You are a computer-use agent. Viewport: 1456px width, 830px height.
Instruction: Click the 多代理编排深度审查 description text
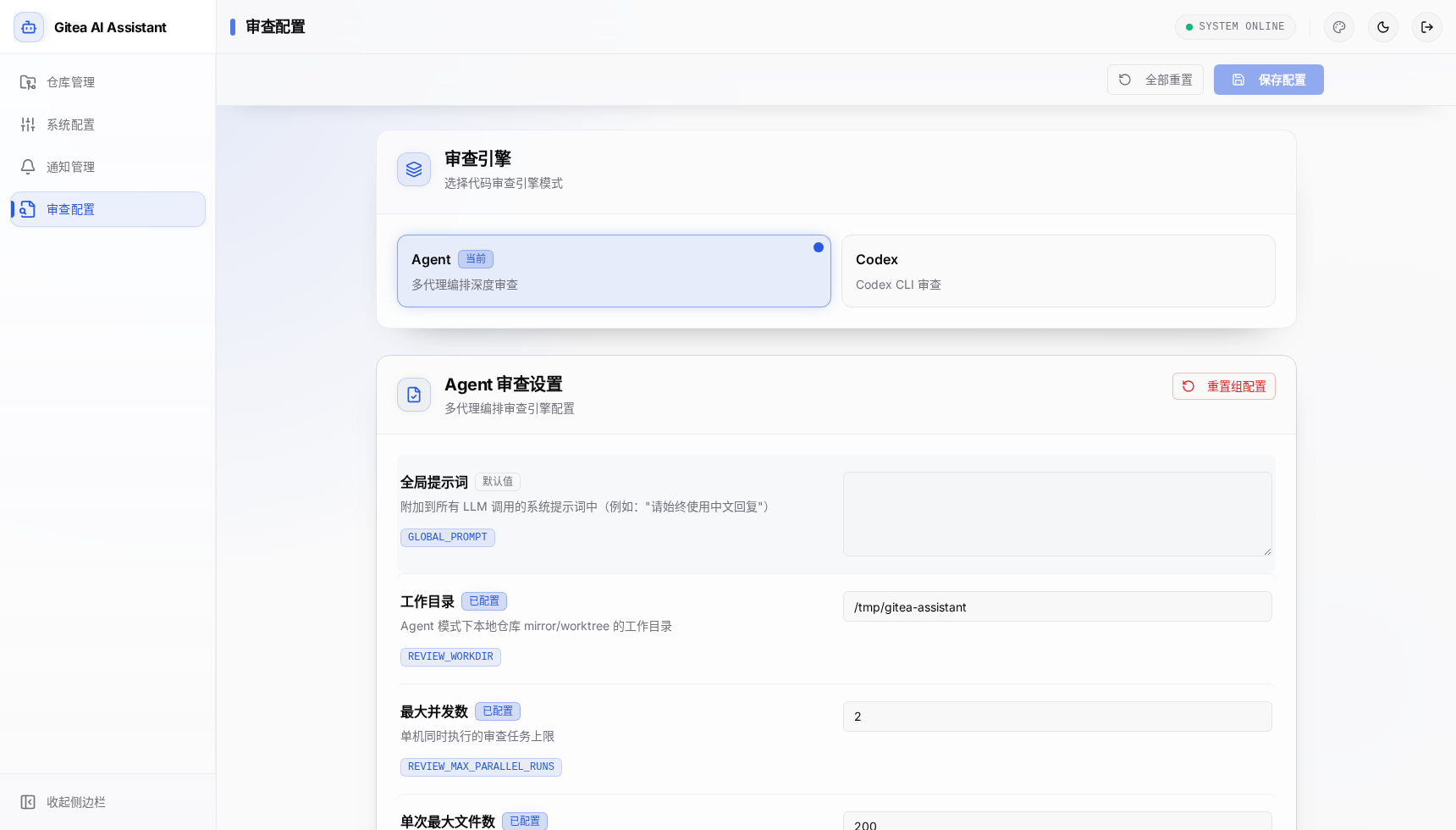[x=465, y=285]
